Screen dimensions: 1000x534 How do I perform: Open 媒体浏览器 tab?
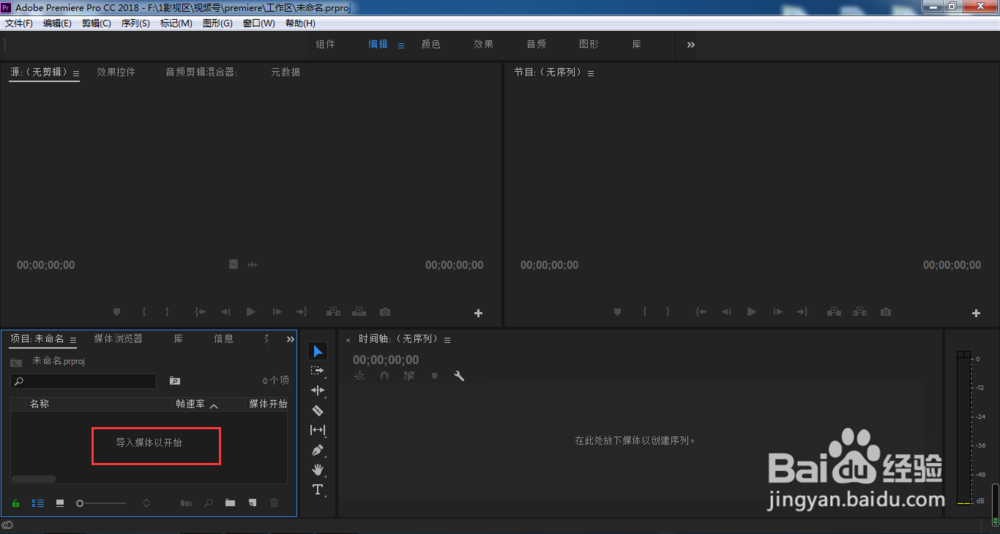coord(118,339)
